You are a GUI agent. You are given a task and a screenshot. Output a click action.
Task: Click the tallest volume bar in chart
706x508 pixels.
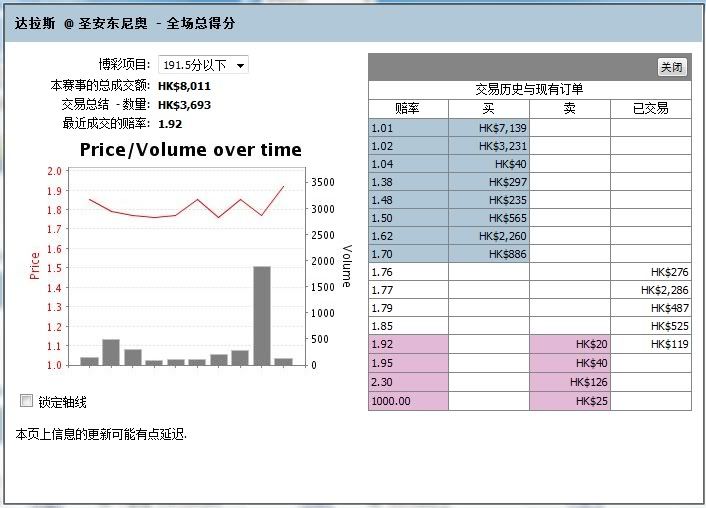[x=262, y=315]
